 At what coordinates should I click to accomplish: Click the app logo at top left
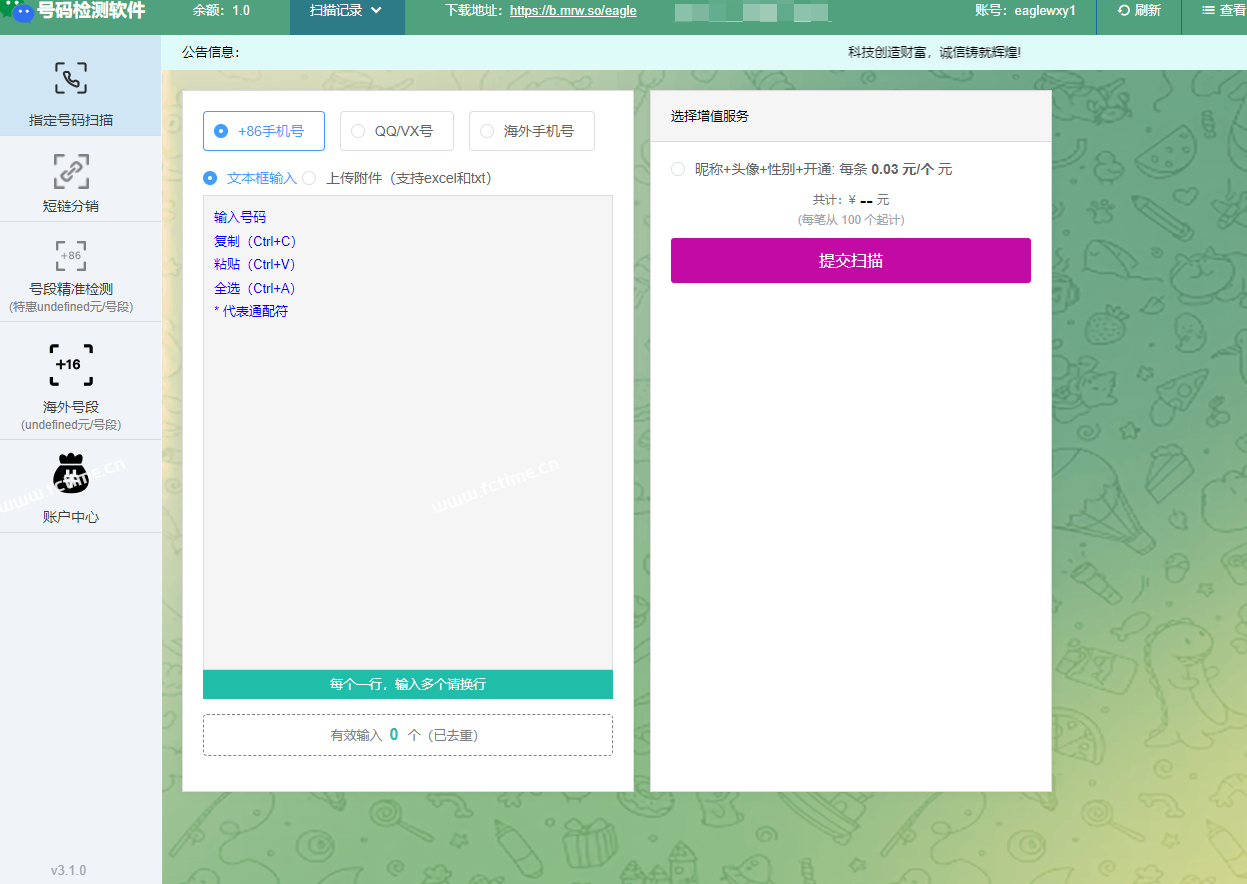click(x=18, y=11)
